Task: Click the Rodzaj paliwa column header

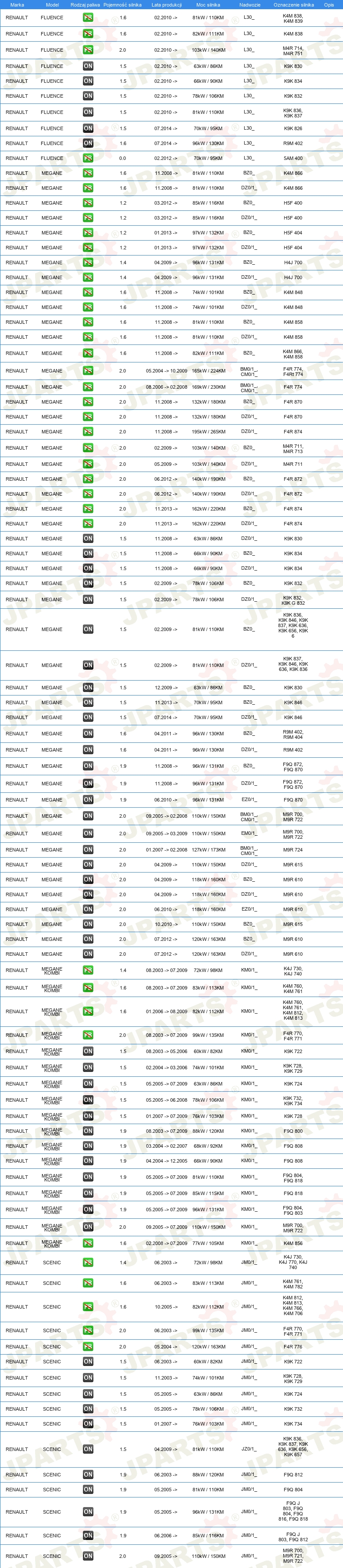Action: tap(85, 5)
